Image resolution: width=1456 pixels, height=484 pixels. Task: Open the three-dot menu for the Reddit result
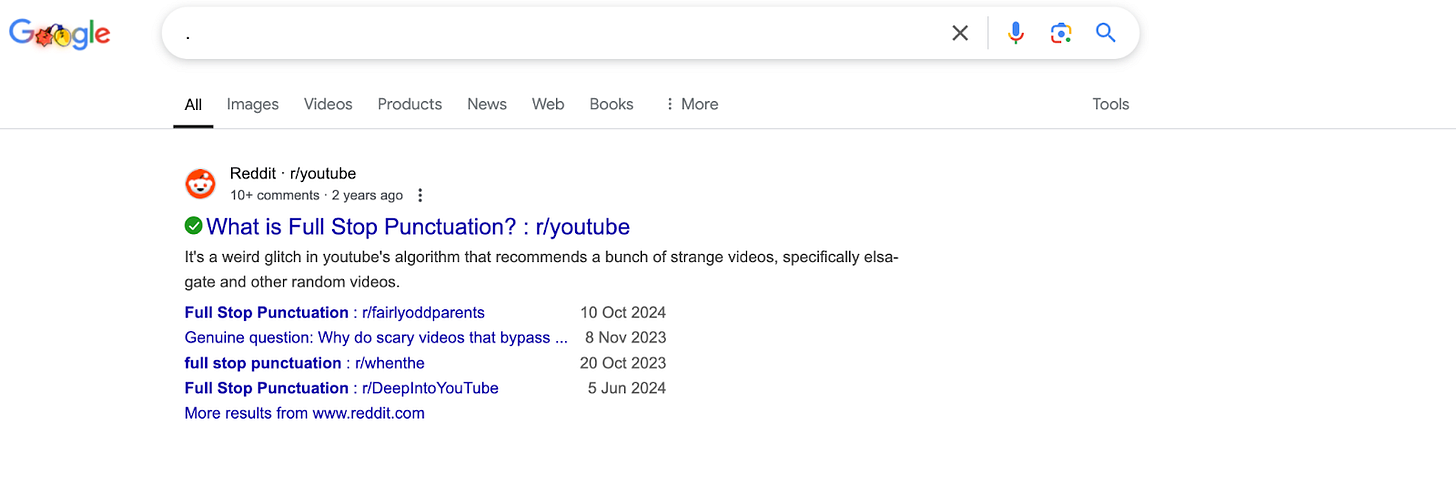(x=420, y=195)
